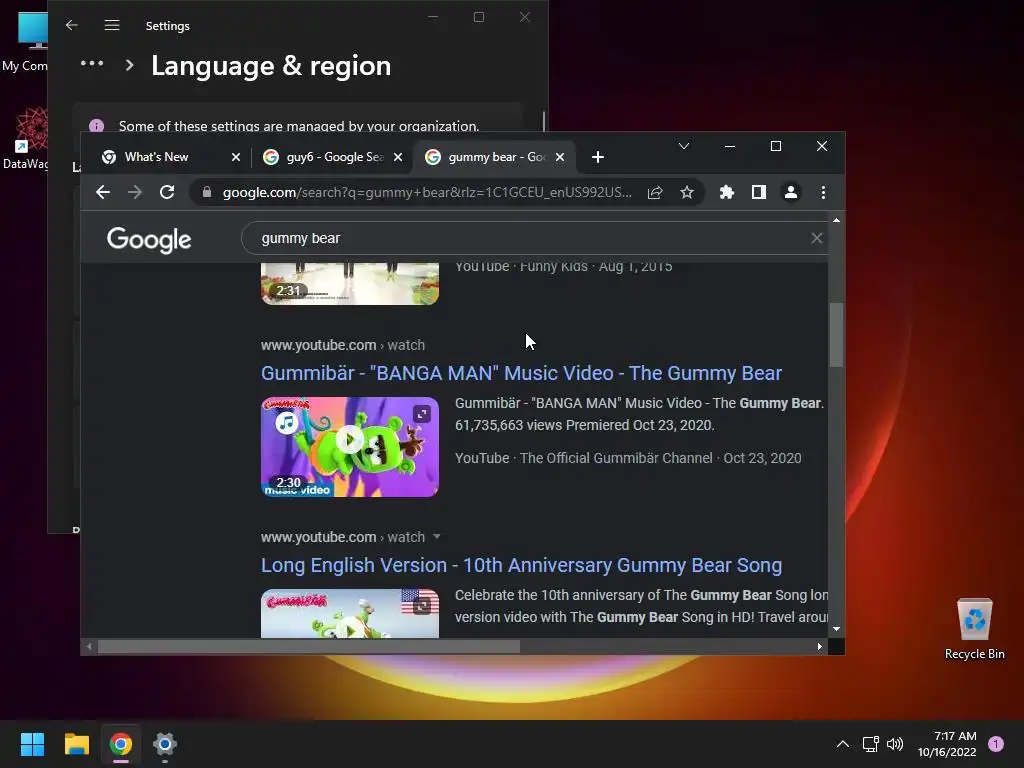This screenshot has width=1024, height=768.
Task: Open network status tray icon
Action: coord(870,744)
